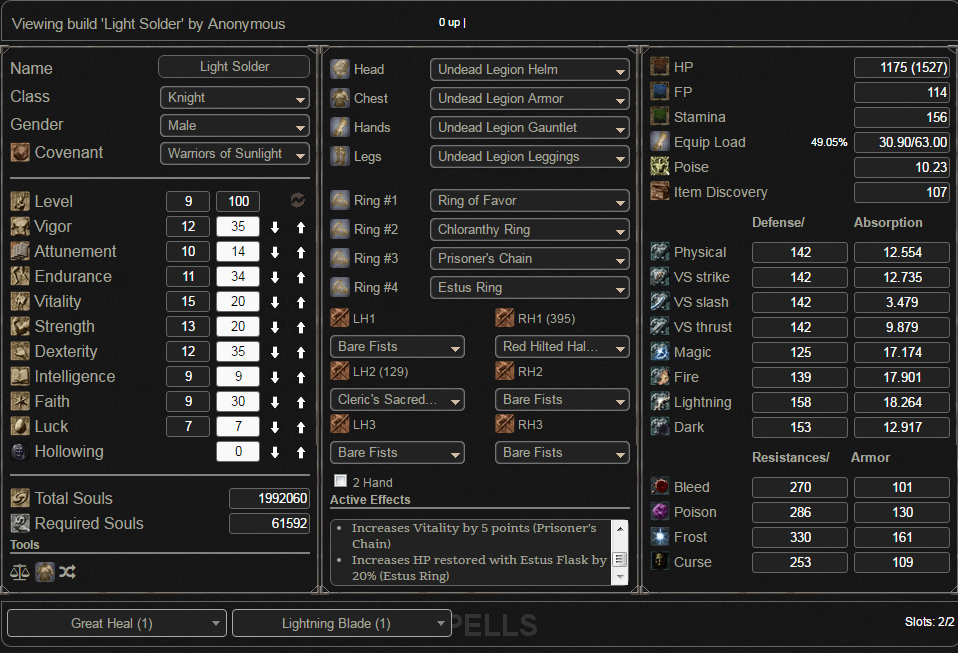Click the Head helmet slot icon
The height and width of the screenshot is (653, 958).
(x=340, y=69)
